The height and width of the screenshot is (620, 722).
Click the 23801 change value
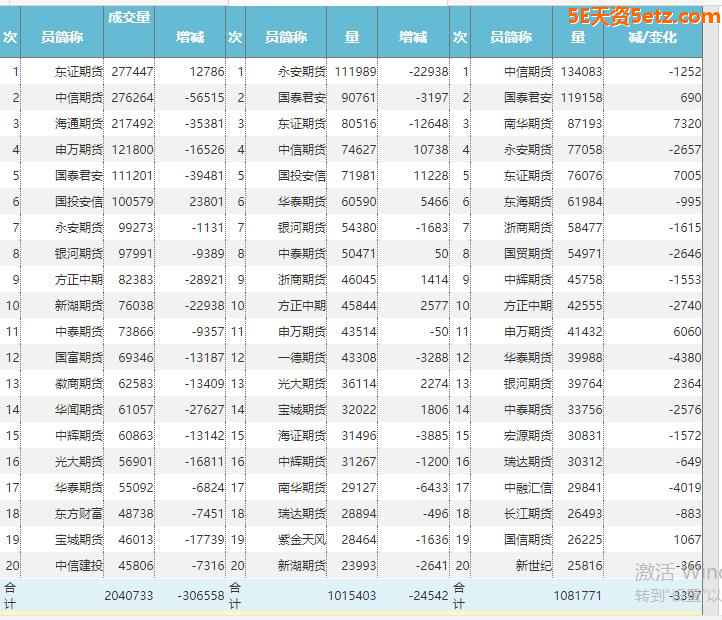pos(207,202)
